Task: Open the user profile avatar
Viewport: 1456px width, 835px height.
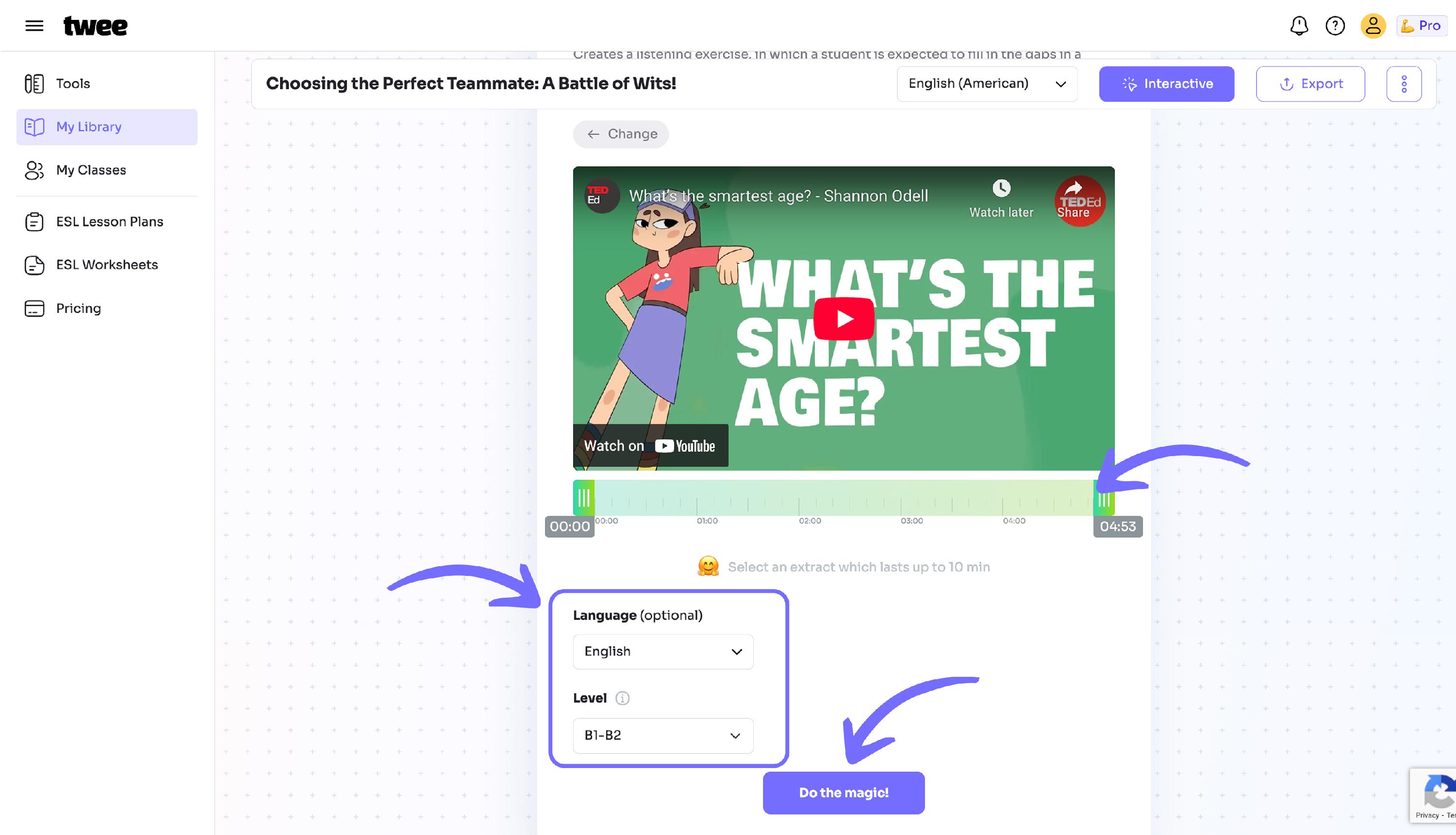Action: (1373, 26)
